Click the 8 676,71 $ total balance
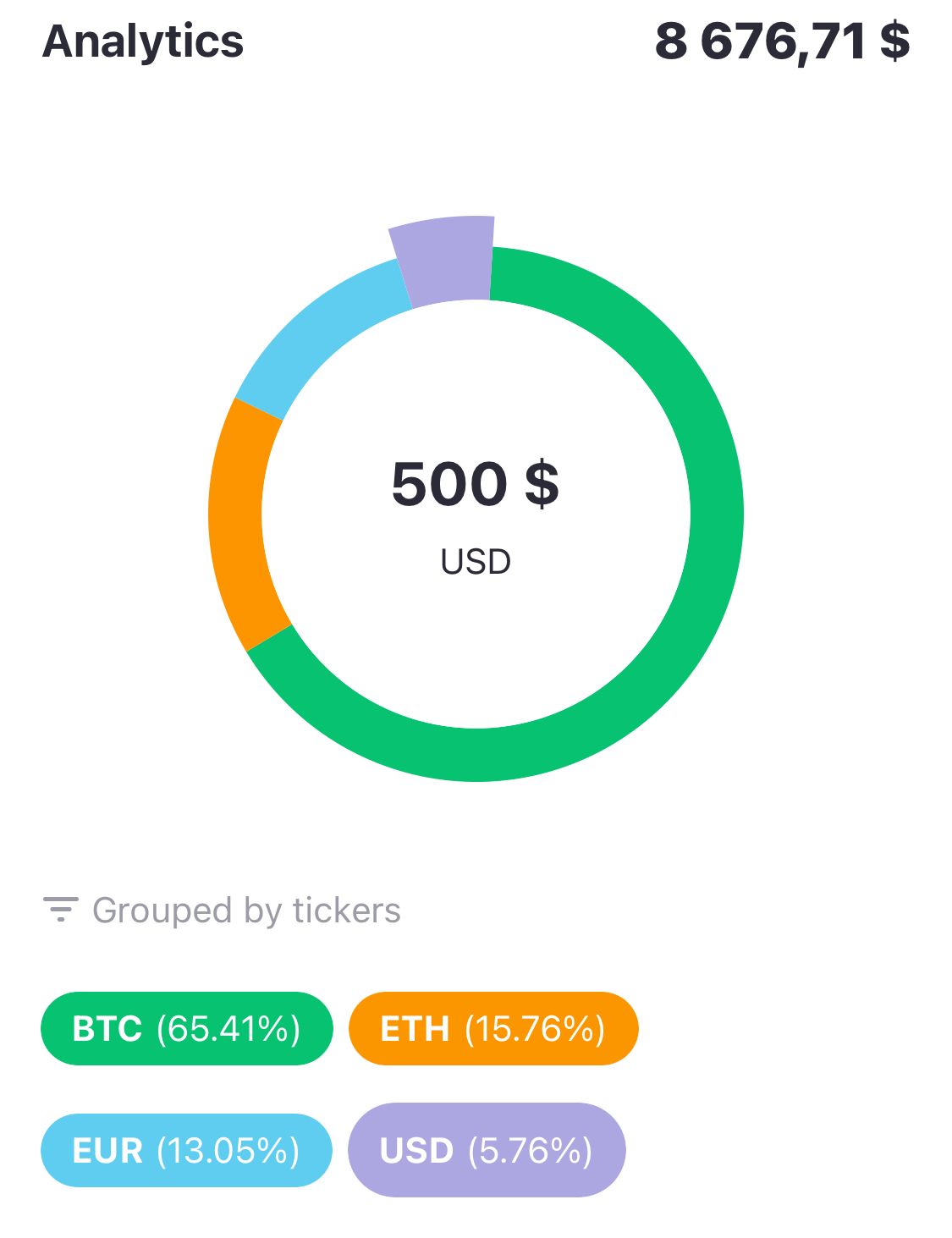The height and width of the screenshot is (1238, 952). click(782, 41)
